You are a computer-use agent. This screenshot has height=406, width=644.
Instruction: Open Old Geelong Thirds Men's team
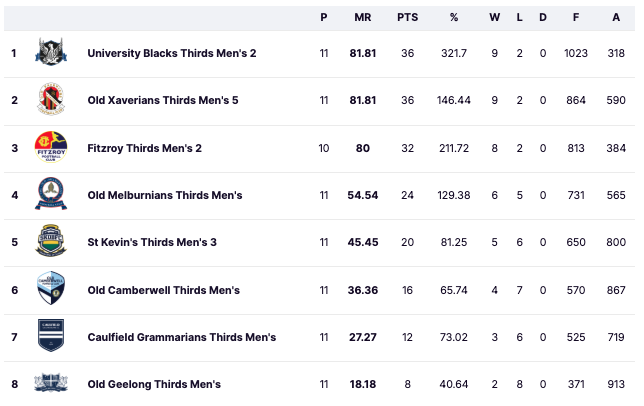coord(154,384)
